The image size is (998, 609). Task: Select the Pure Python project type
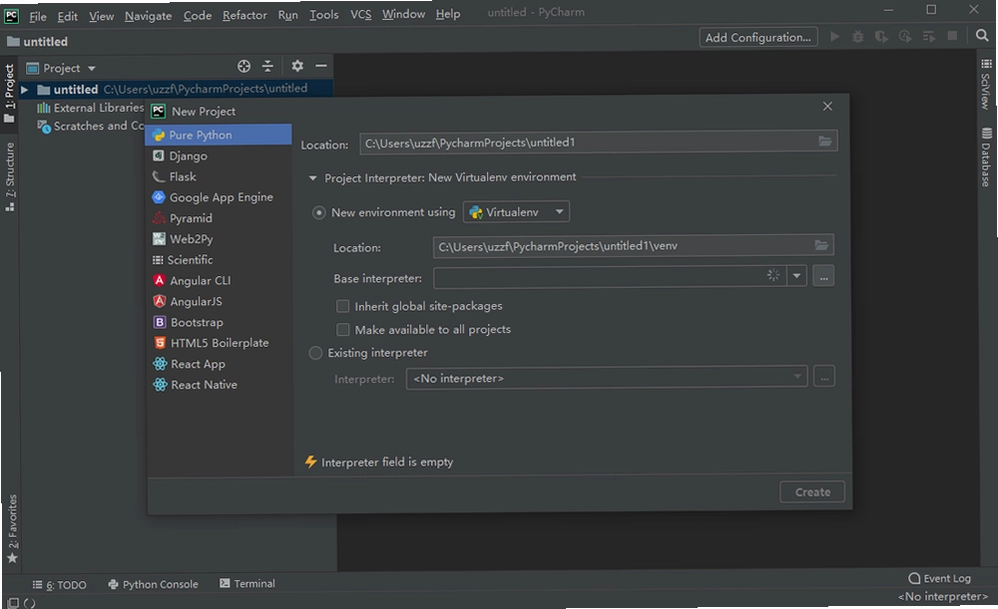coord(219,135)
